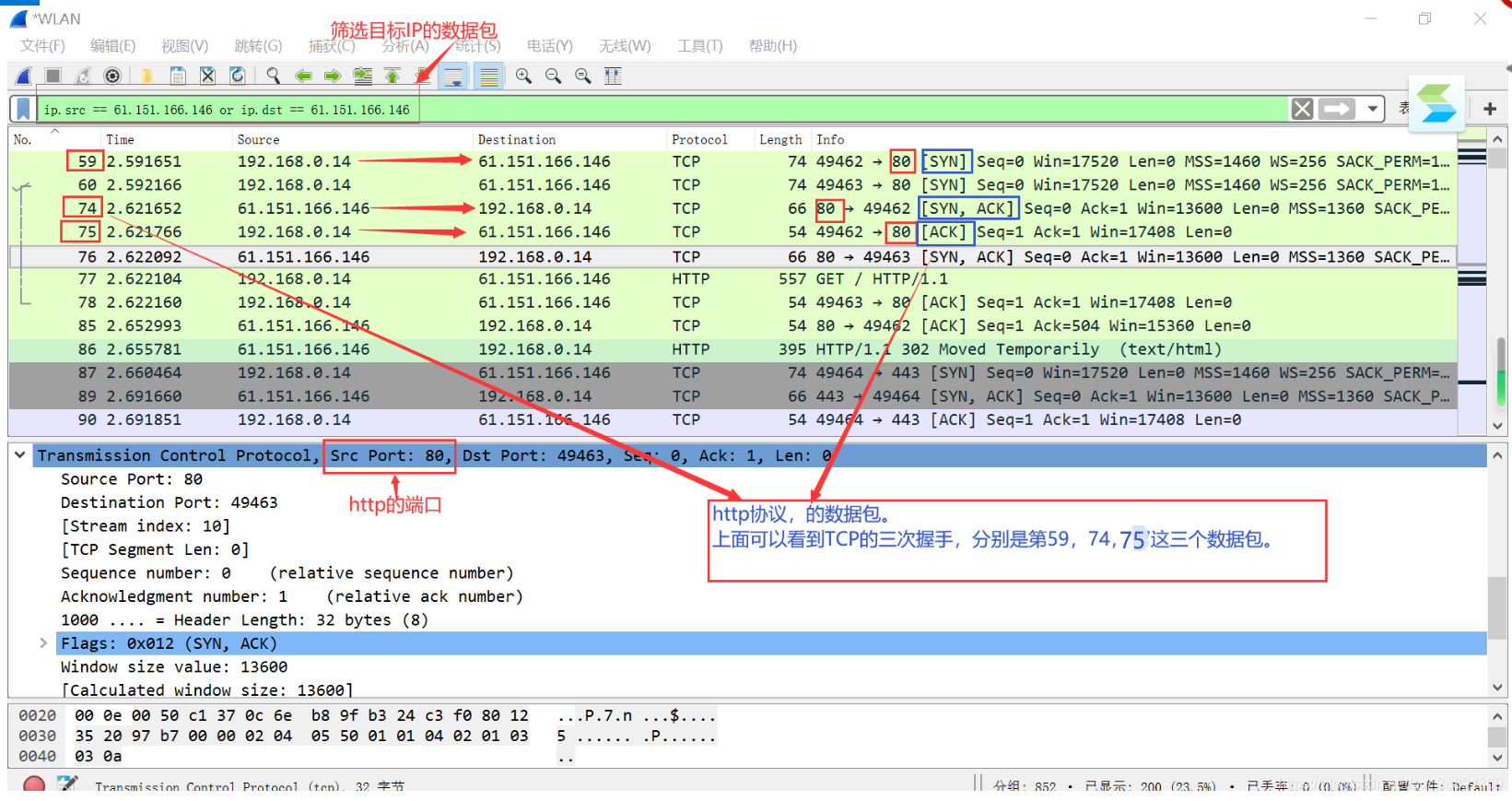Expand the Flags: 0x012 (SYN, ACK) row

(x=43, y=643)
